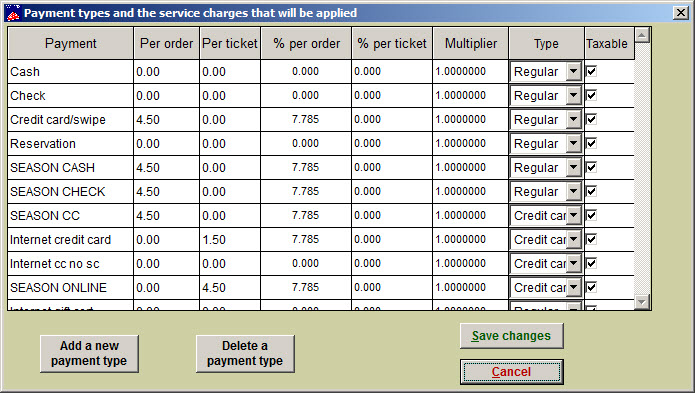Click the Add a new payment type button
This screenshot has height=393, width=695.
(89, 353)
